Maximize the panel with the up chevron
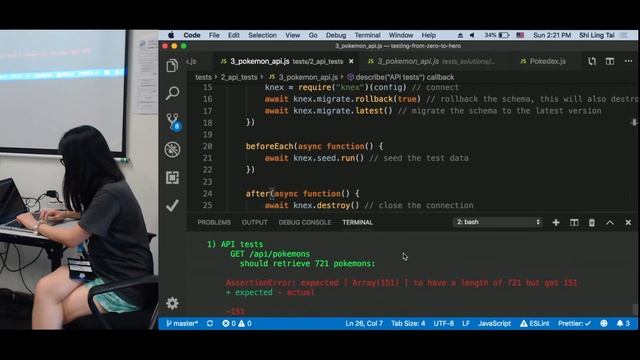The image size is (640, 360). tap(610, 222)
